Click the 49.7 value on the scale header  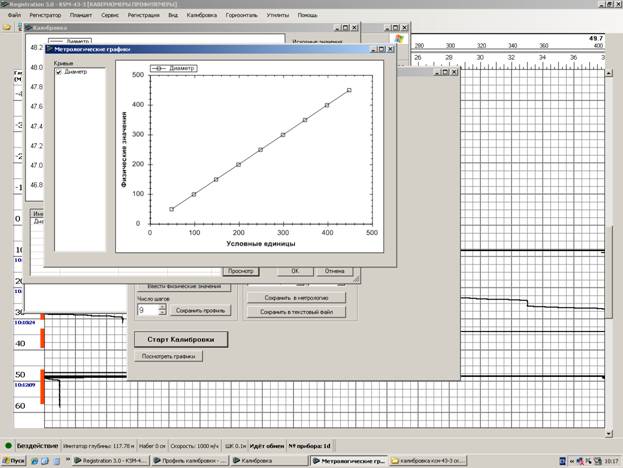[x=596, y=38]
